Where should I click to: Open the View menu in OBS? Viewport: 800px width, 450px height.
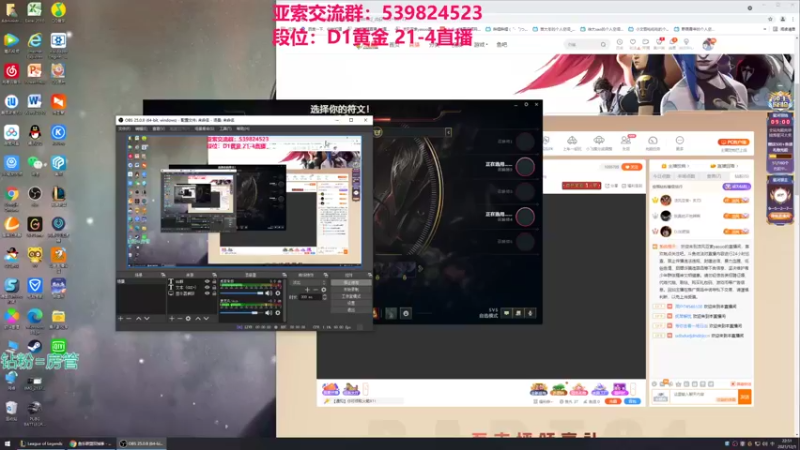point(158,129)
